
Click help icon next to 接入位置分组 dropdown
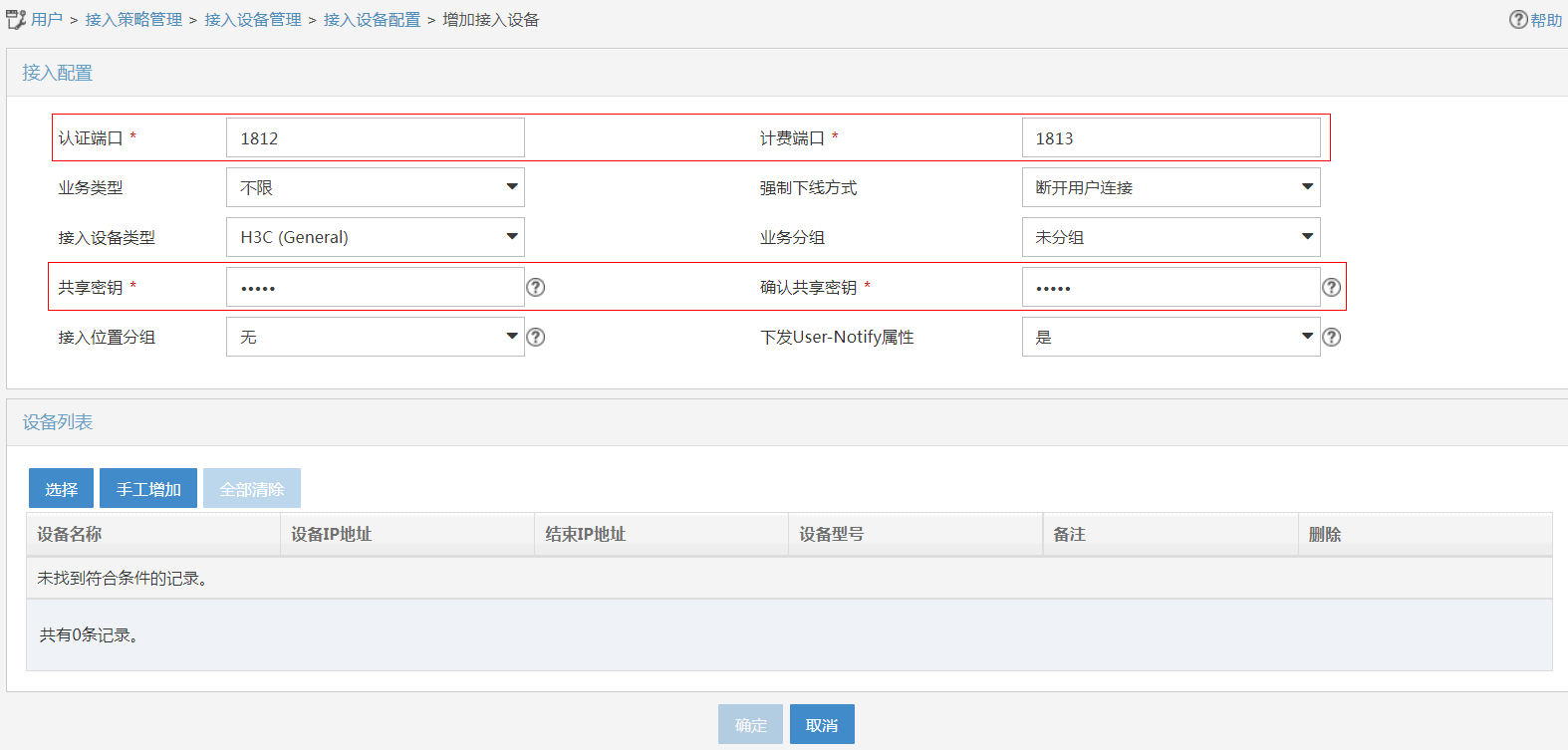pos(536,337)
